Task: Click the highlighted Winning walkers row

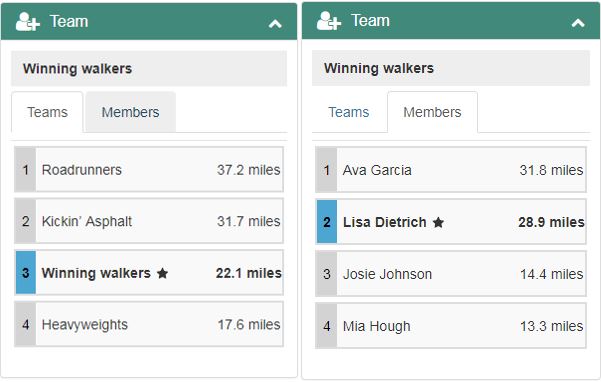Action: (149, 273)
